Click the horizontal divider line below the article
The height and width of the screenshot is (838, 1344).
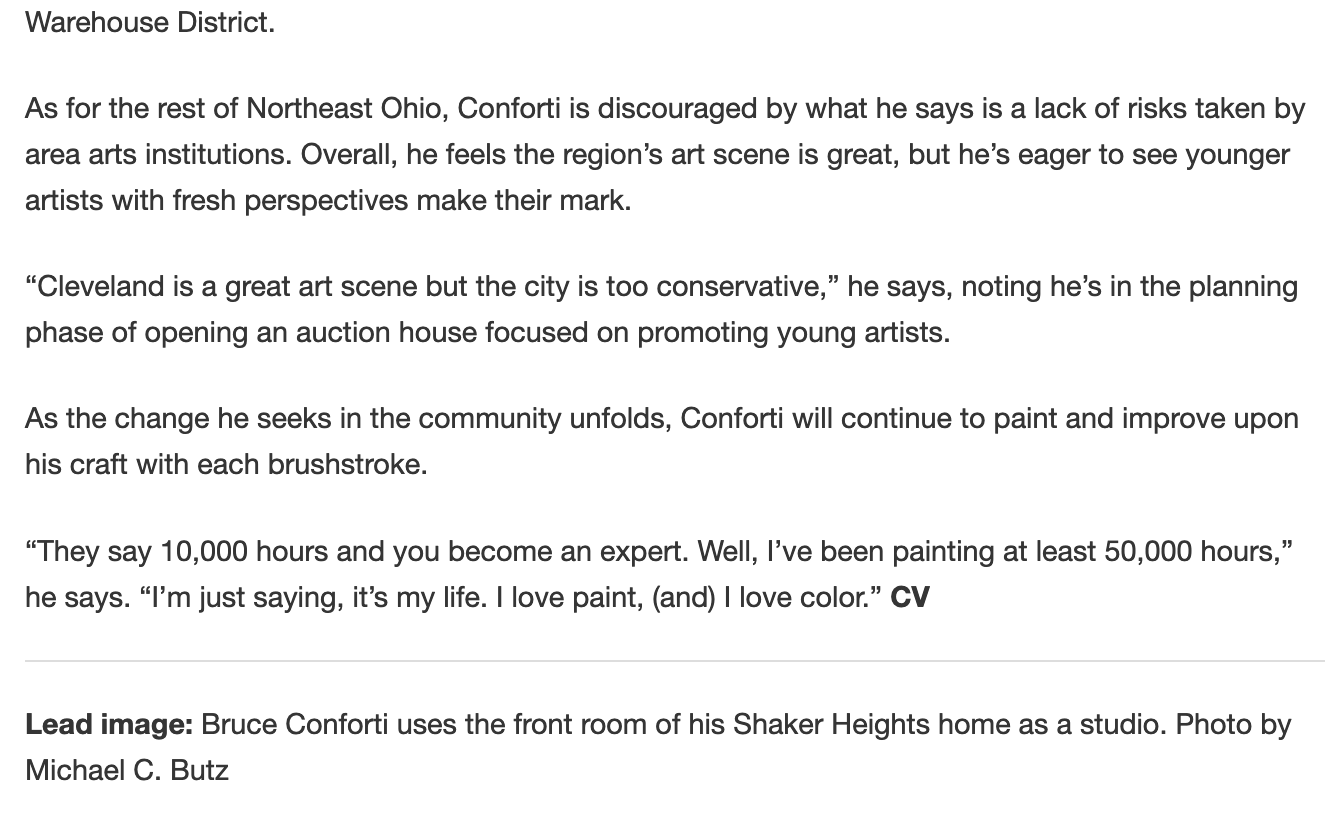674,661
